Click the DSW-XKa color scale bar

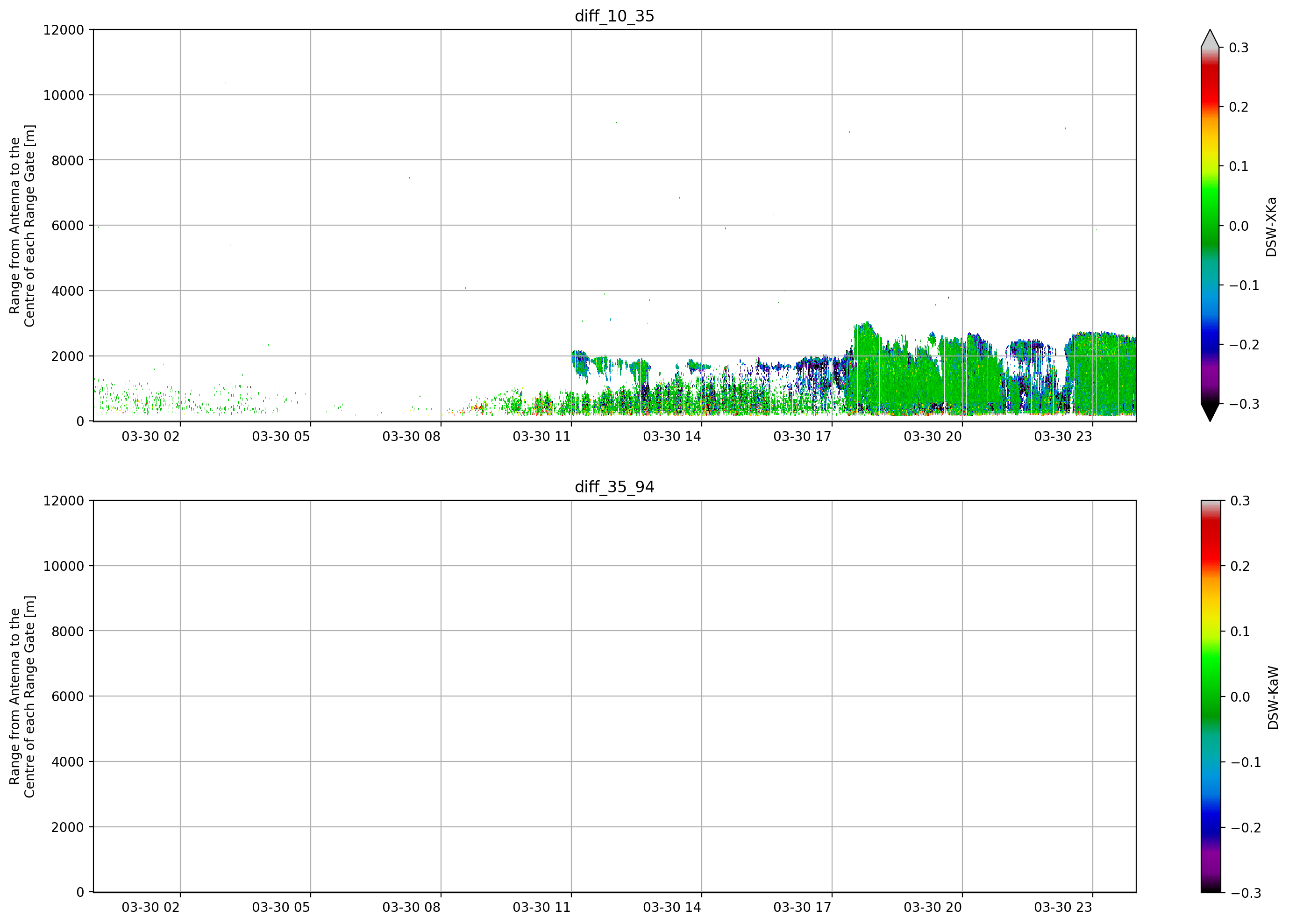click(1210, 226)
